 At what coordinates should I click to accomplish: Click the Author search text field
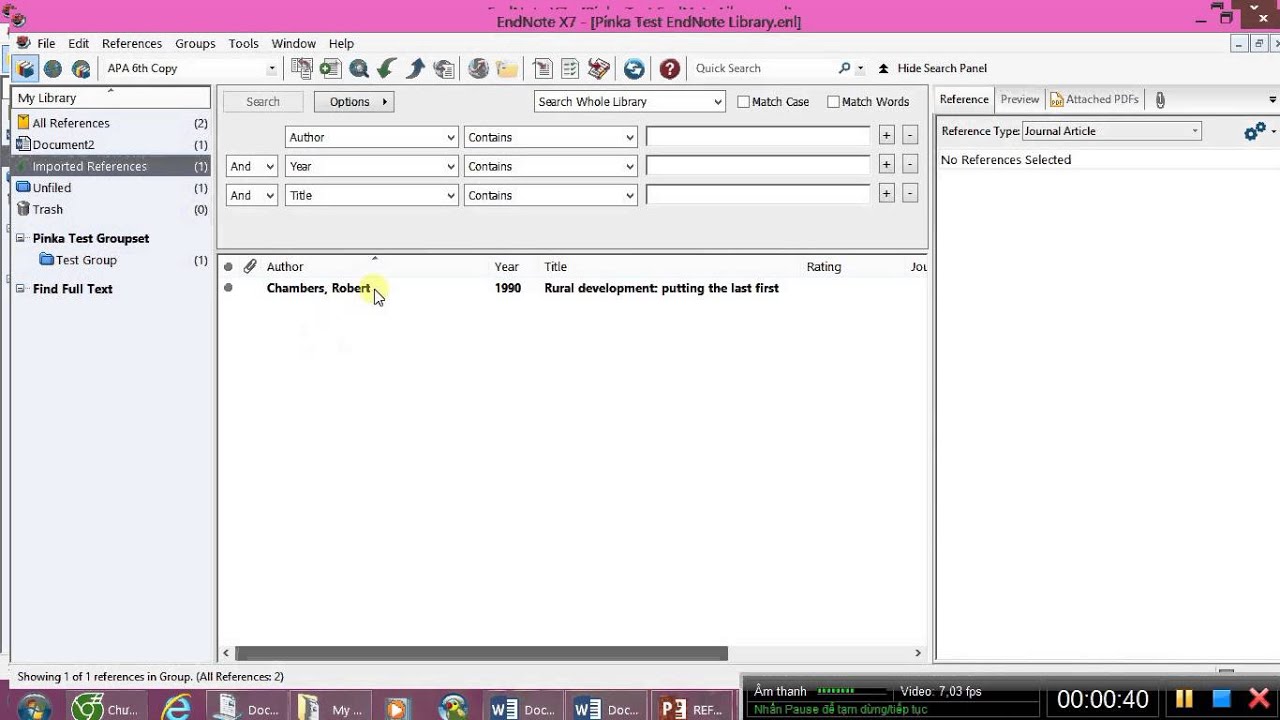pyautogui.click(x=758, y=136)
